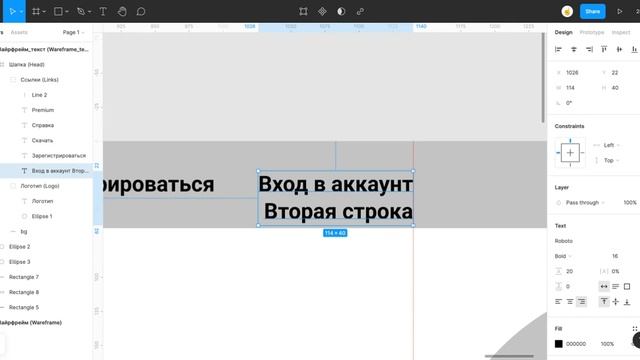This screenshot has width=640, height=360.
Task: Open Fill styles icon
Action: click(x=635, y=329)
